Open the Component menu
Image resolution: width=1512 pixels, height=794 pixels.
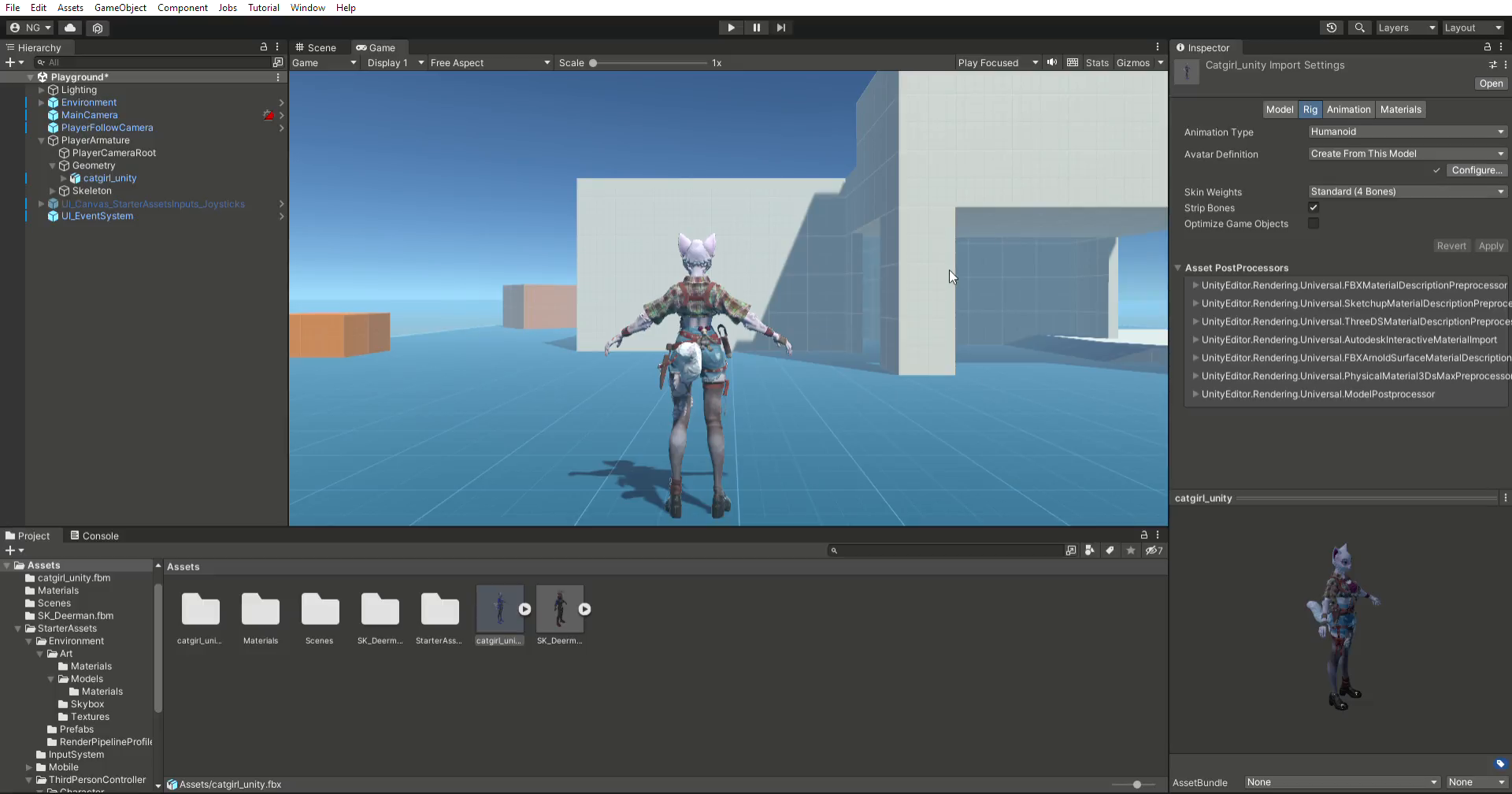[x=183, y=8]
